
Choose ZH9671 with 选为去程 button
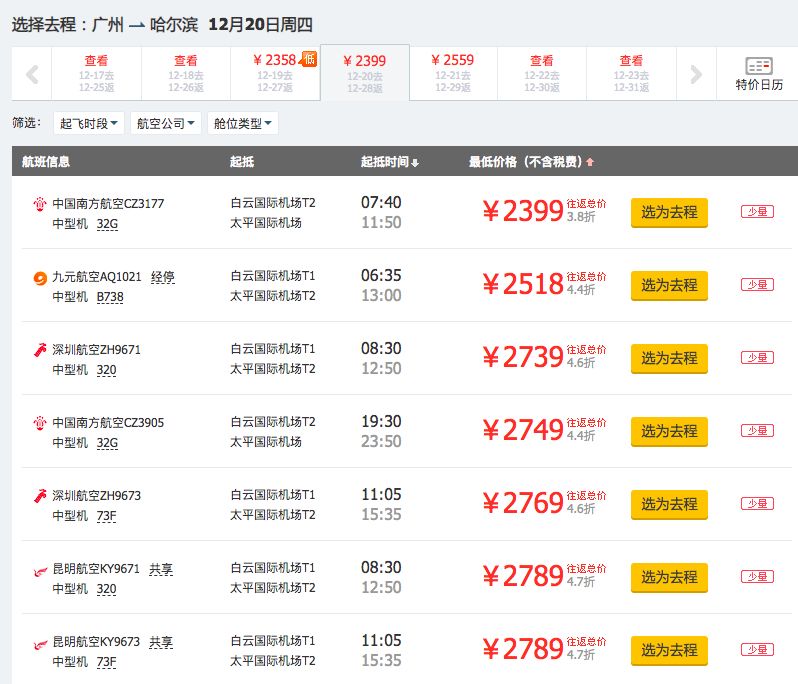pos(669,359)
